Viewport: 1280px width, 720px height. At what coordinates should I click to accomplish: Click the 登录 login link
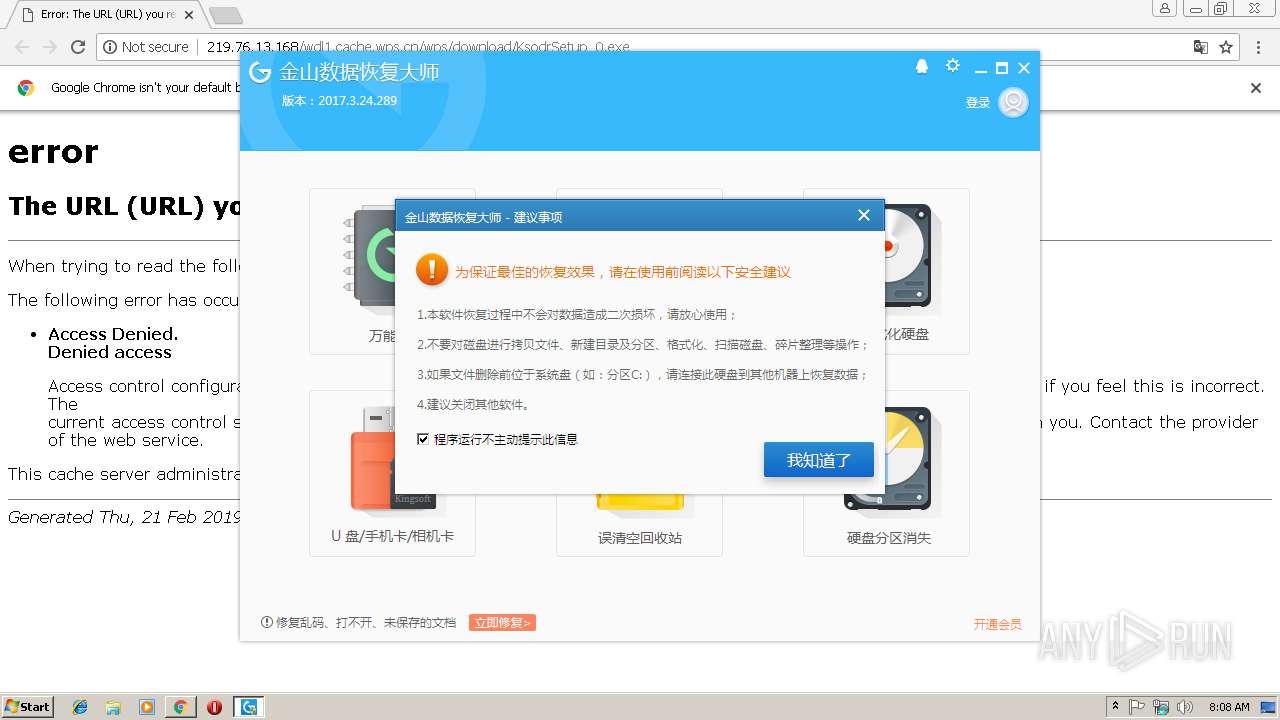tap(978, 103)
